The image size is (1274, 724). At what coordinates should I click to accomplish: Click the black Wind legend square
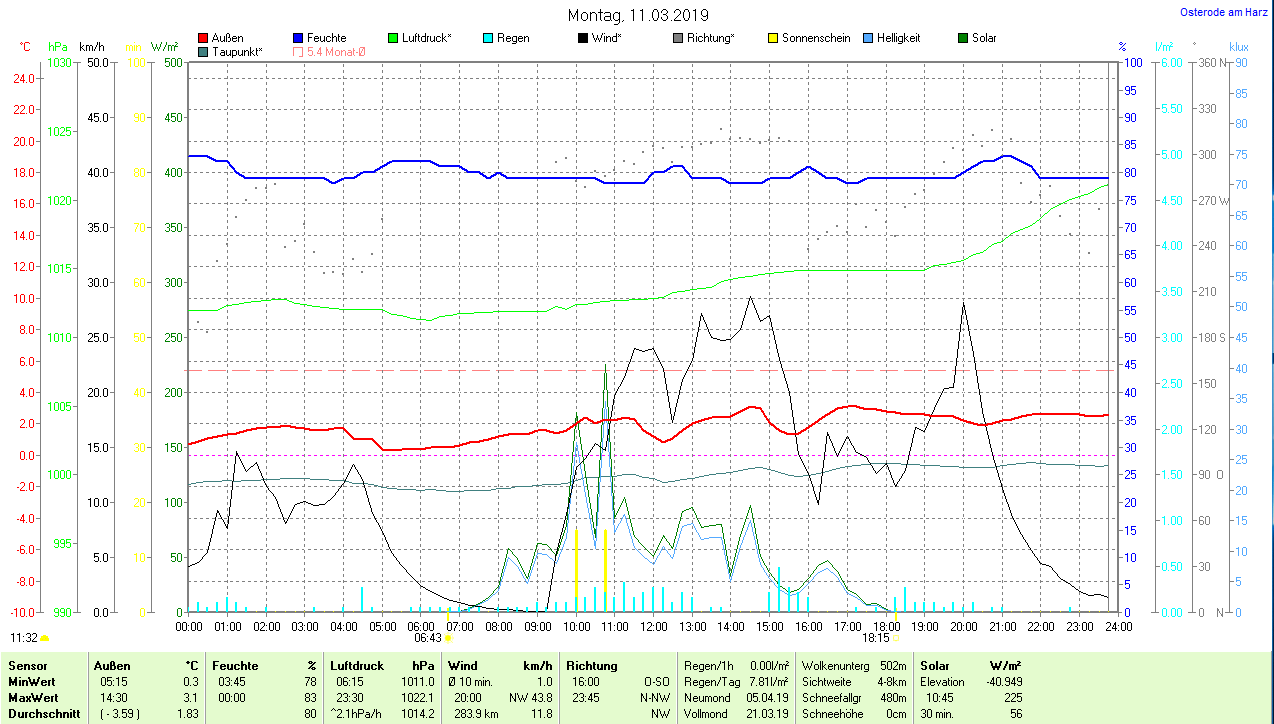[583, 38]
